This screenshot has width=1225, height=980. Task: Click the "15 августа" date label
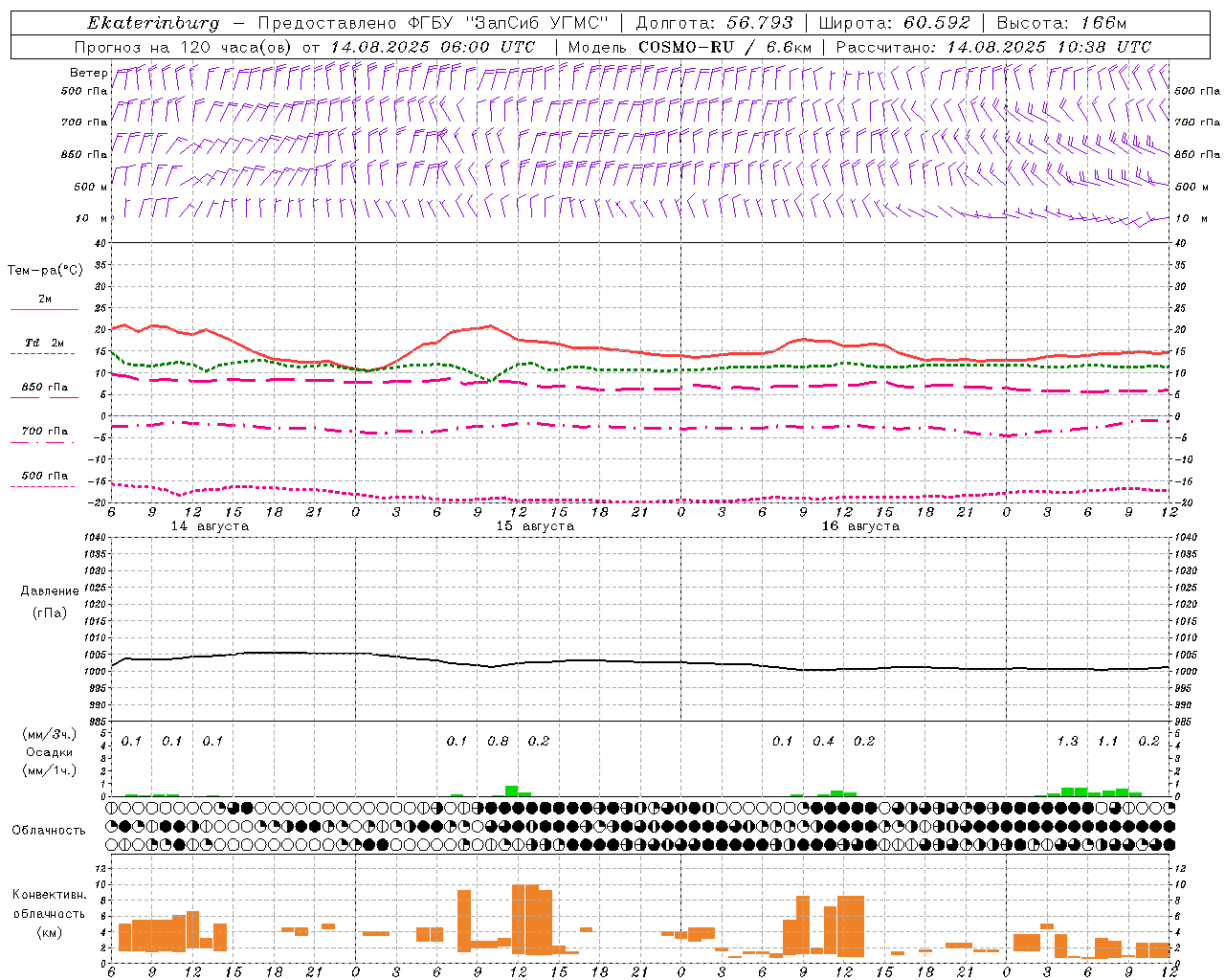pyautogui.click(x=535, y=526)
